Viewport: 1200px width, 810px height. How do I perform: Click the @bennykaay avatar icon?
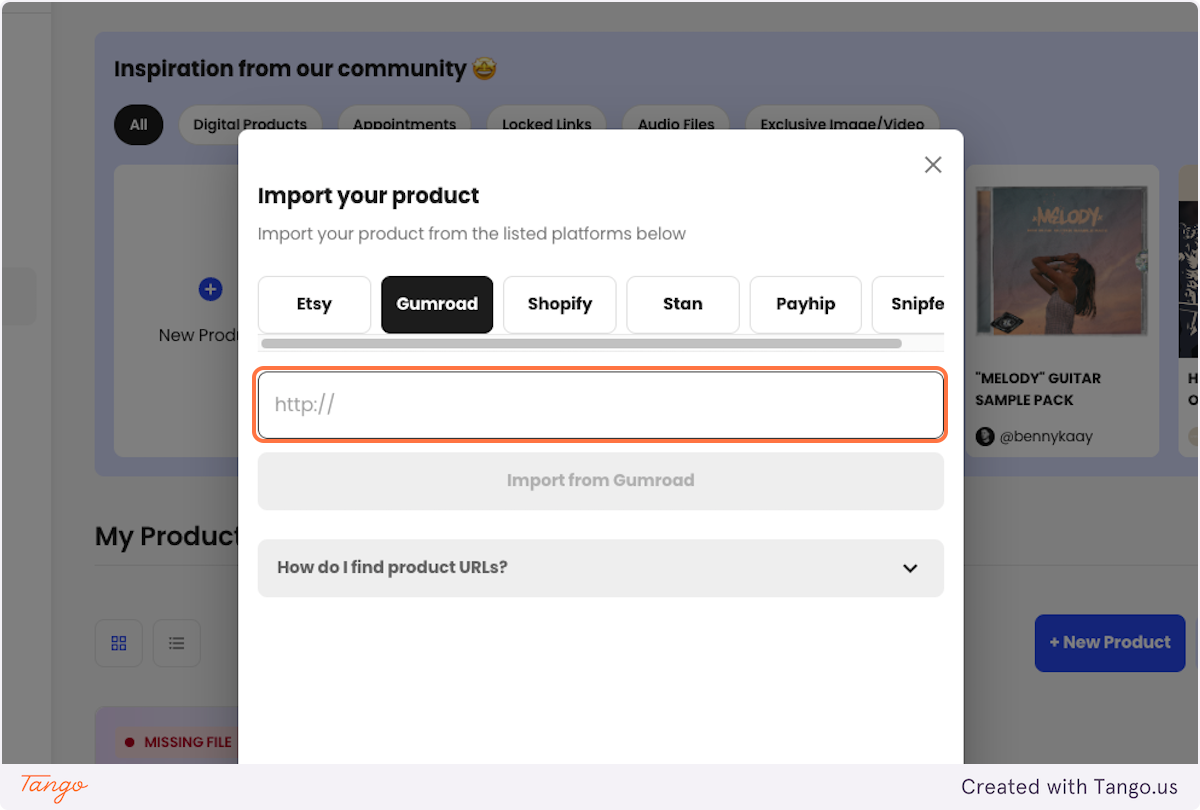coord(985,437)
